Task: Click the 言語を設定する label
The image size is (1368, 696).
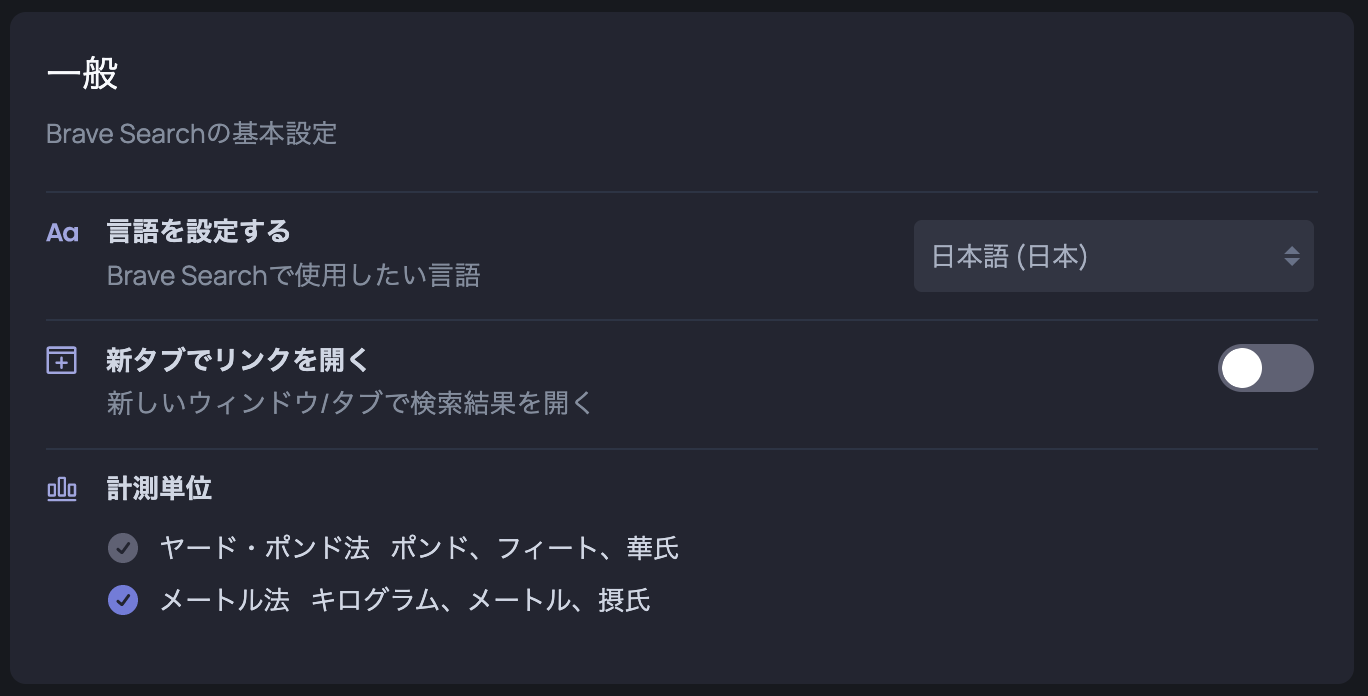Action: (x=198, y=232)
